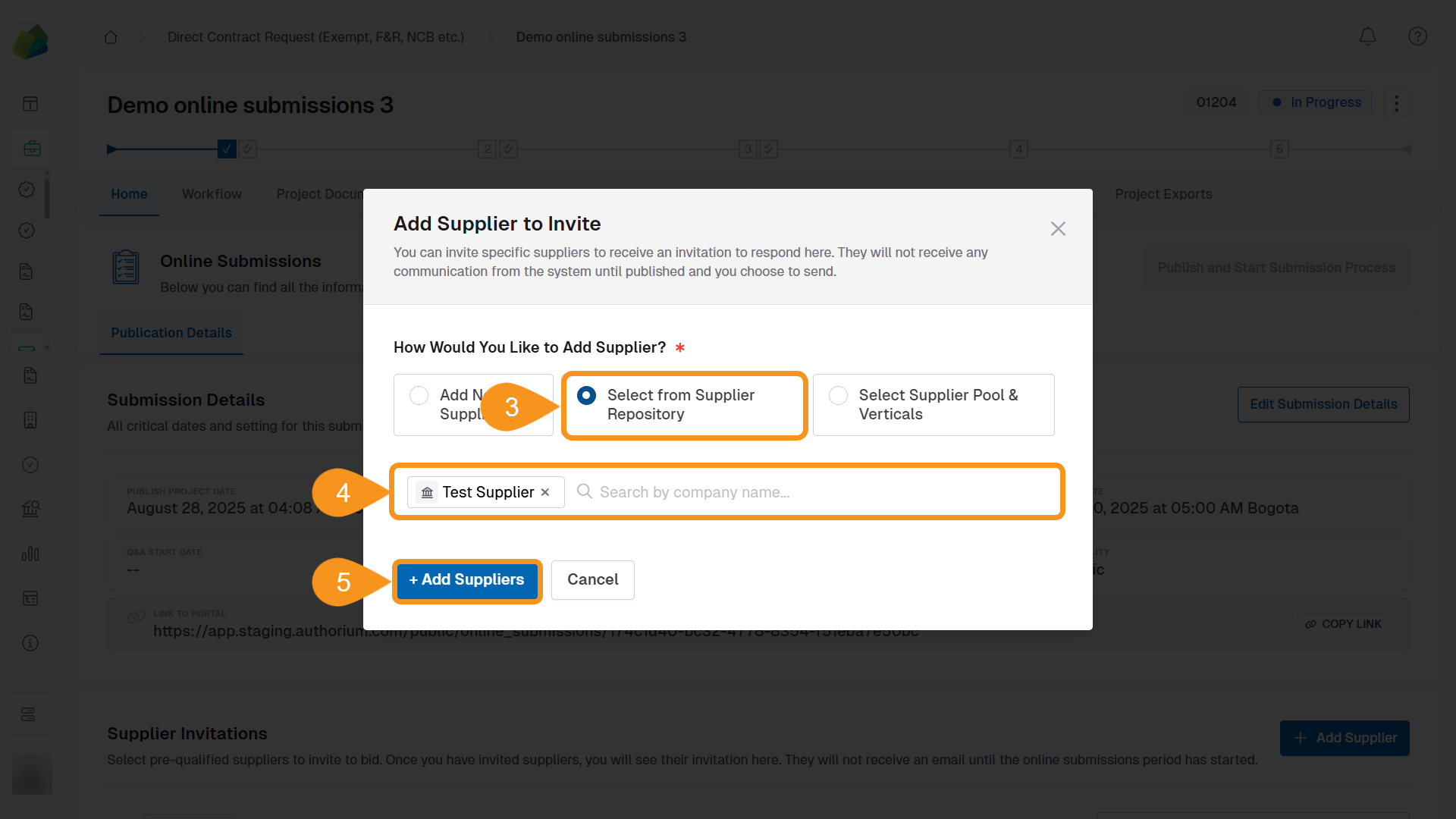Open the briefcase projects sidebar icon
Screen dimensions: 1456x819
click(31, 149)
